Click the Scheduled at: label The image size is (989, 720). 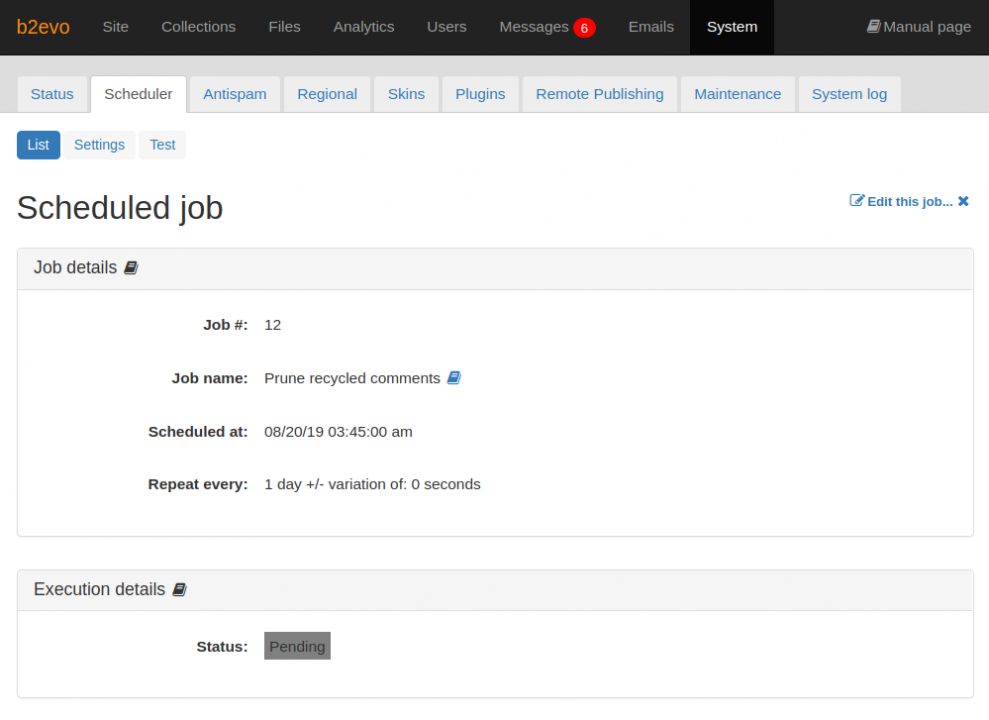[198, 432]
